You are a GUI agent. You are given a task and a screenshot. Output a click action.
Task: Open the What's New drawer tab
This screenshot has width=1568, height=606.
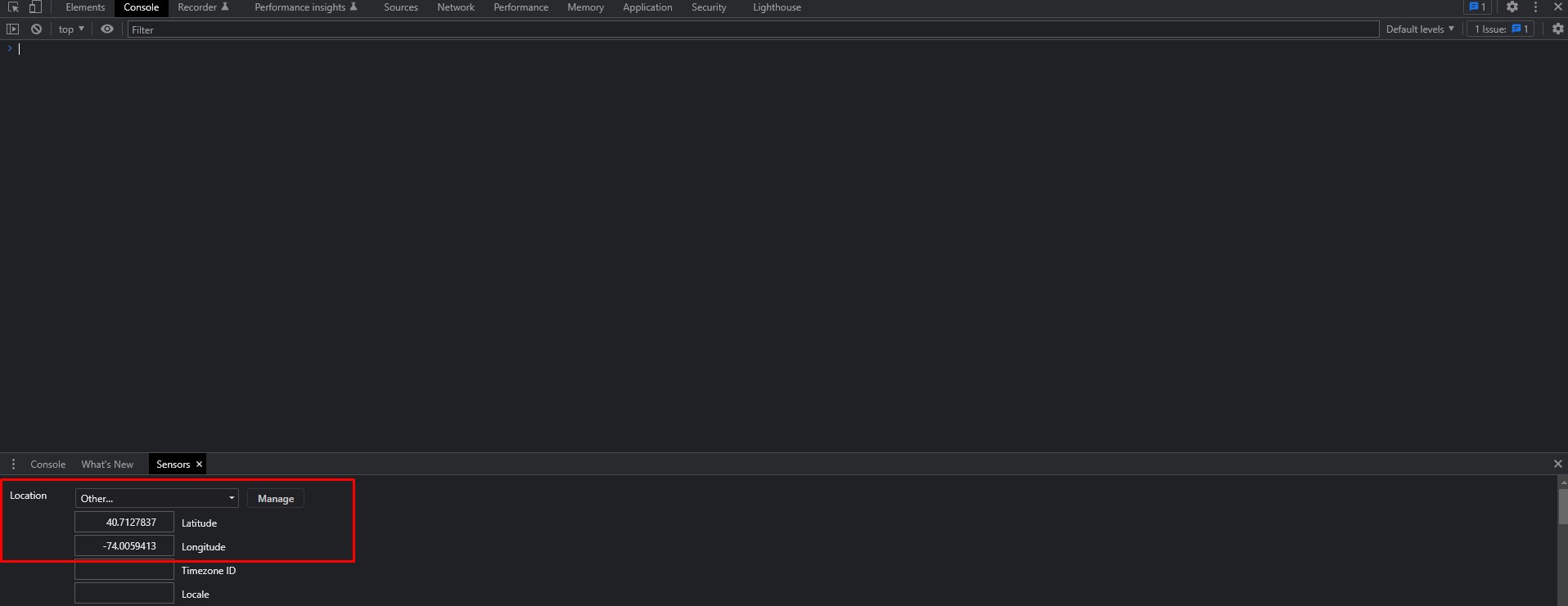coord(107,464)
